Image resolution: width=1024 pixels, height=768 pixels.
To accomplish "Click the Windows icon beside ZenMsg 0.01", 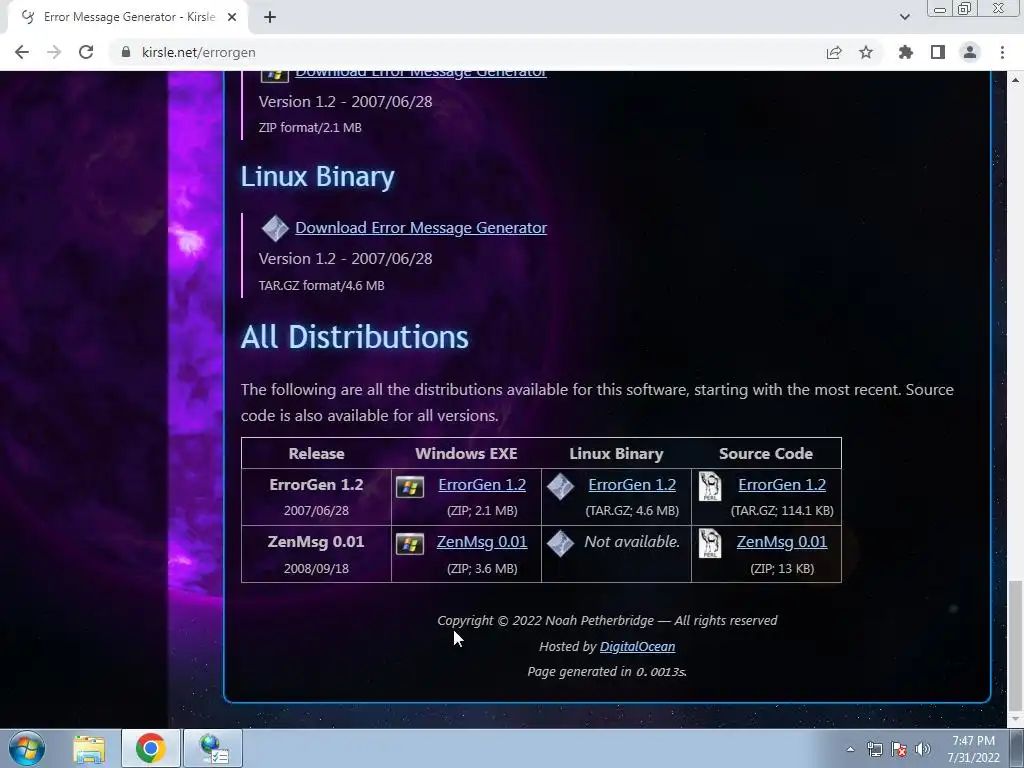I will pyautogui.click(x=410, y=544).
